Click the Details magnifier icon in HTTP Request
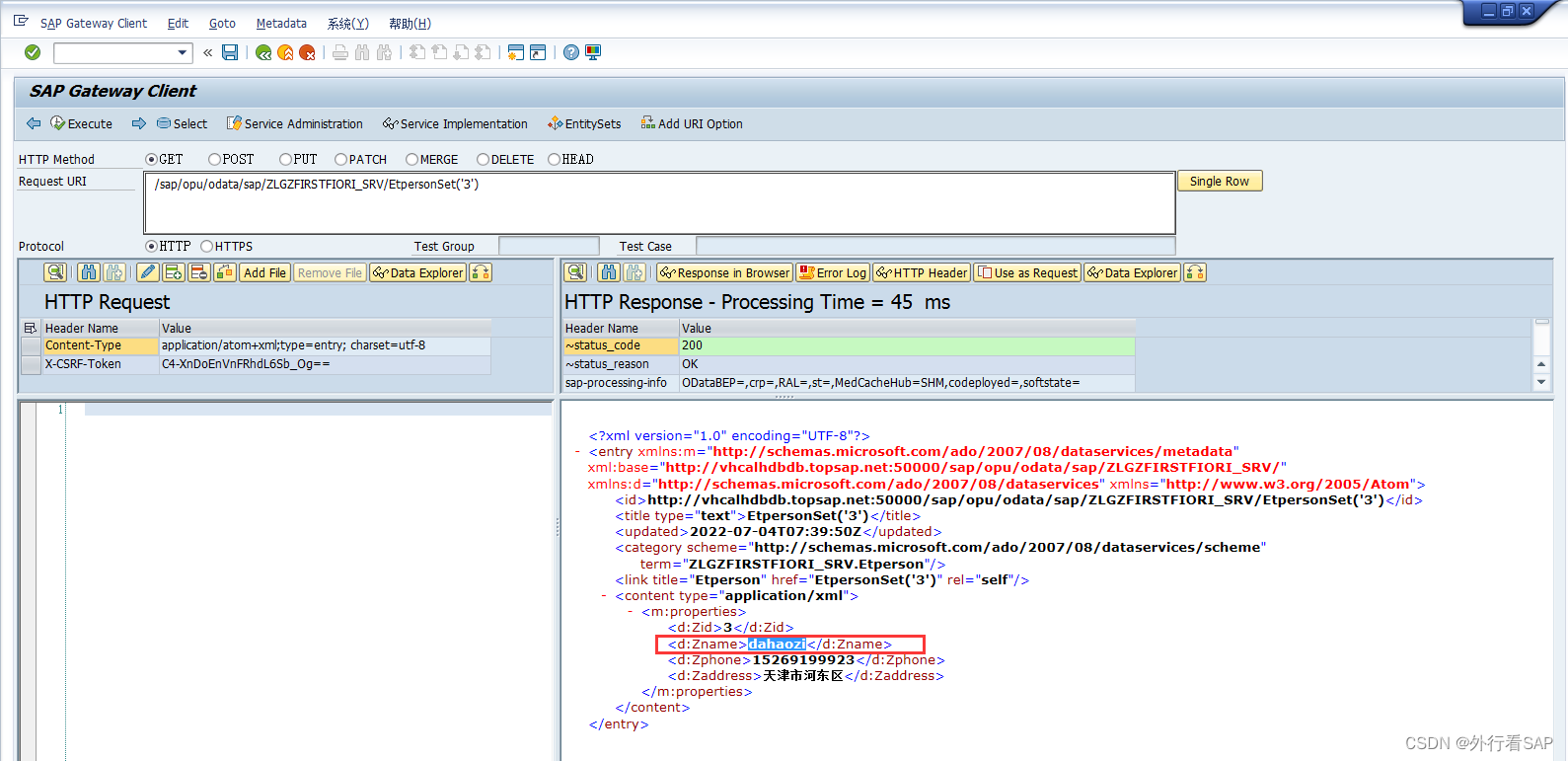This screenshot has height=761, width=1568. tap(55, 272)
